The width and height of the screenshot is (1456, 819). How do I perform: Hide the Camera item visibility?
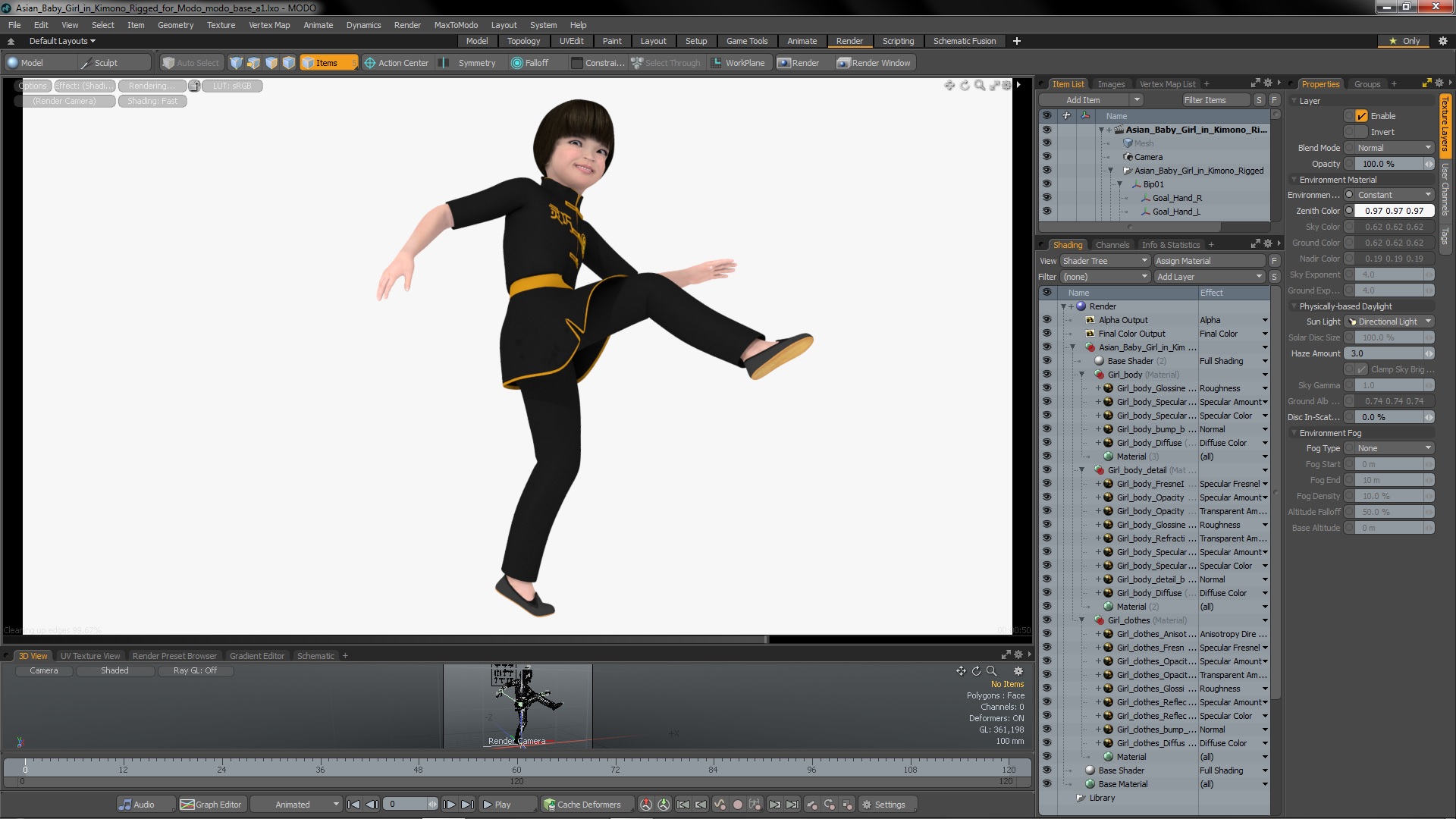point(1047,157)
